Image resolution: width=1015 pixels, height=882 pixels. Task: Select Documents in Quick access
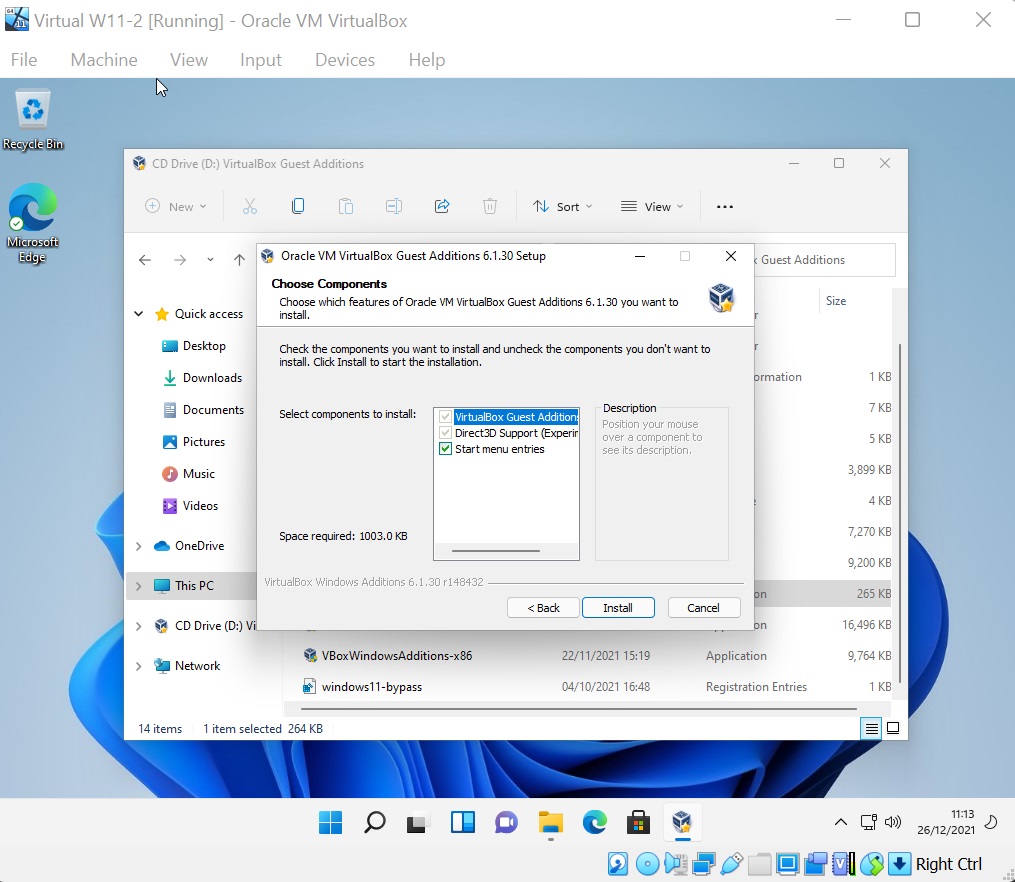pyautogui.click(x=203, y=410)
